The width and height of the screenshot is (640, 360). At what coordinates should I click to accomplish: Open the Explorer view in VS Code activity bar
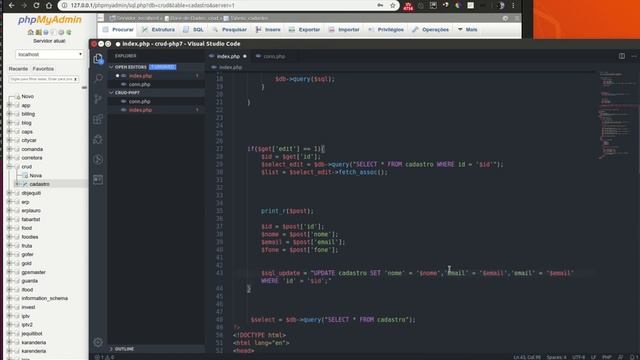tap(98, 59)
